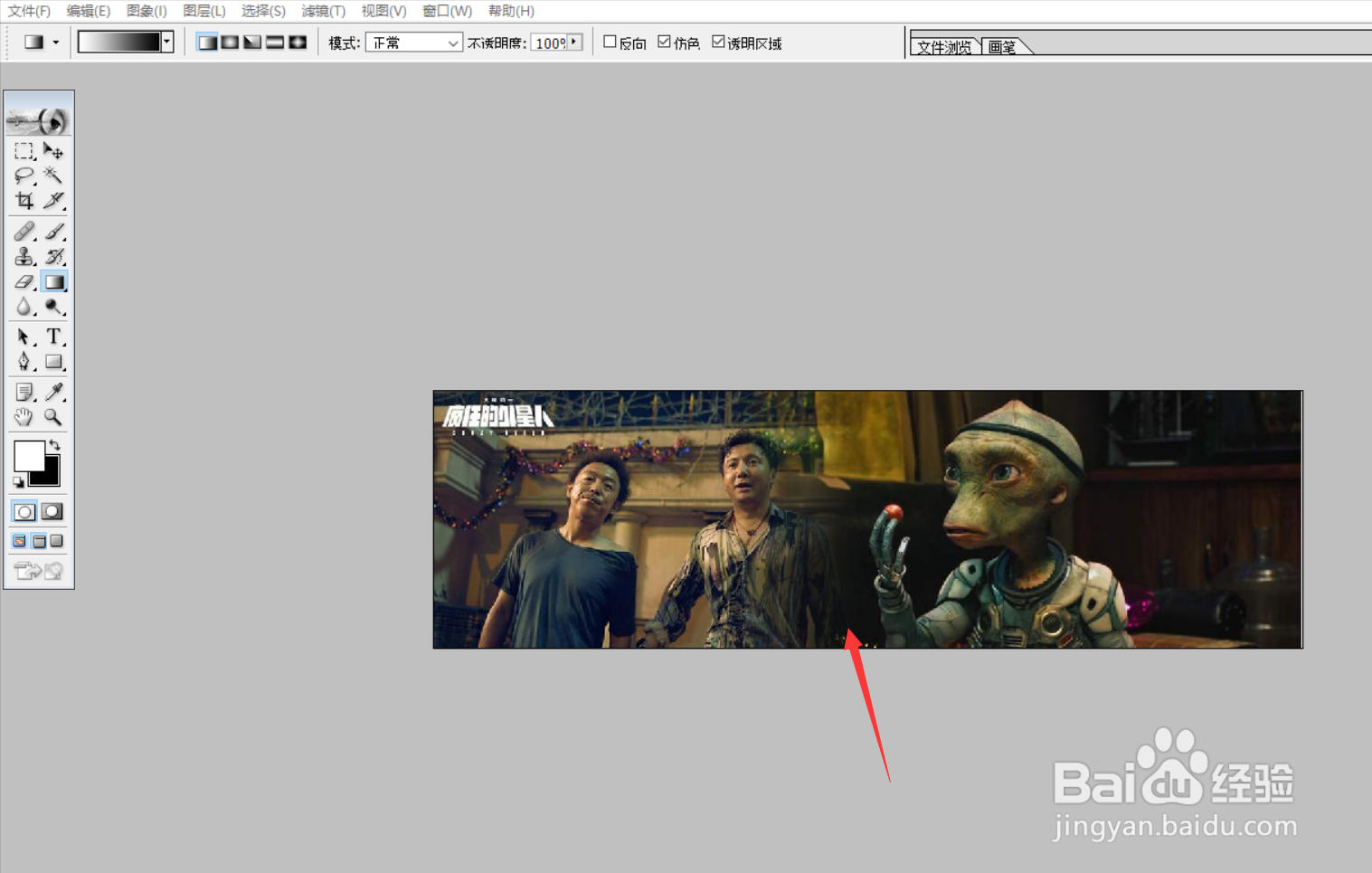The height and width of the screenshot is (873, 1372).
Task: Select the Notes tool
Action: (24, 392)
